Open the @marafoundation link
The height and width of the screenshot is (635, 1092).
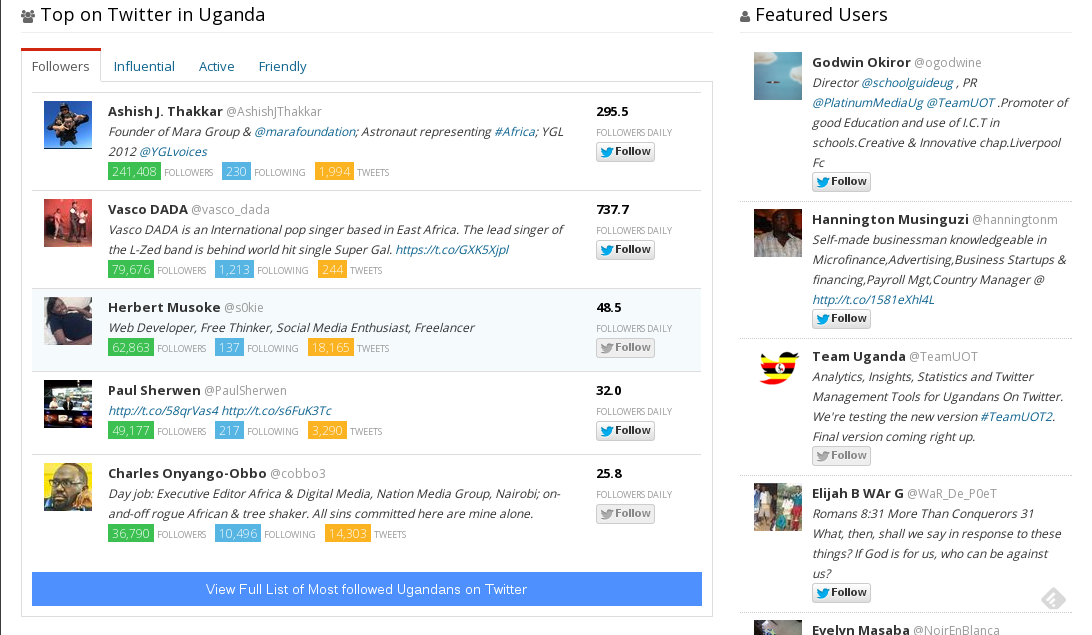click(305, 132)
